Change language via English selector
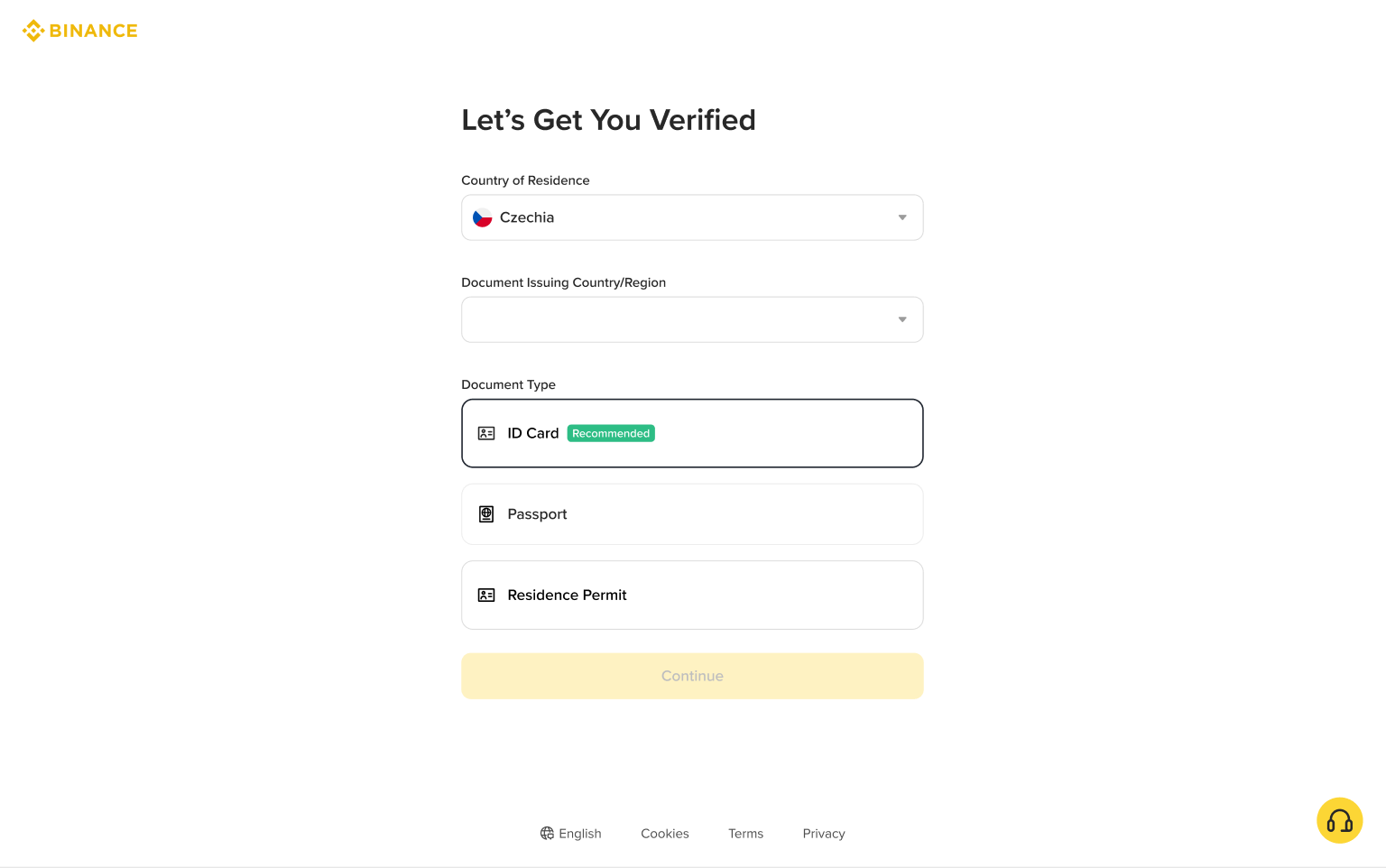This screenshot has height=868, width=1386. tap(579, 834)
